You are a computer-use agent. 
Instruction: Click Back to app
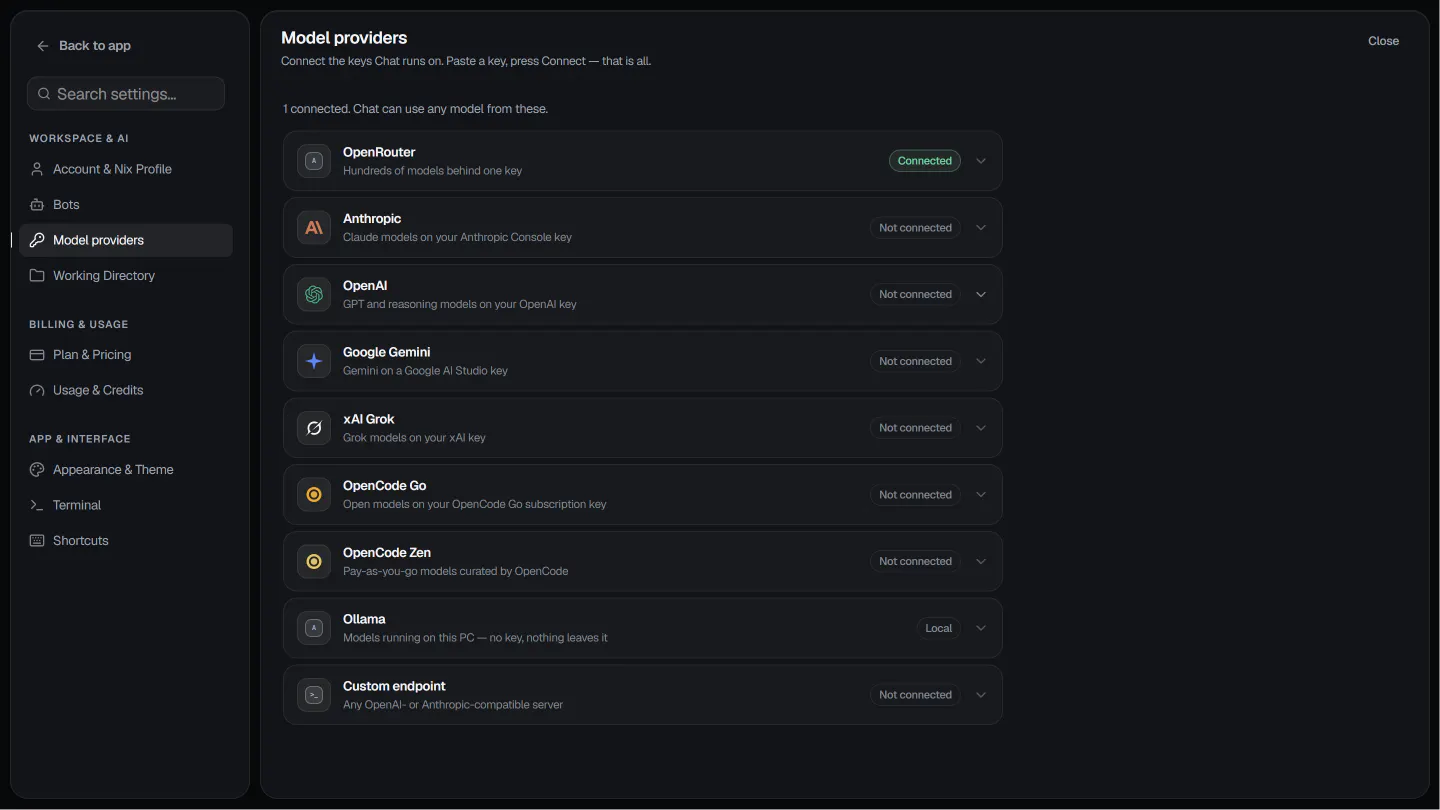coord(84,46)
